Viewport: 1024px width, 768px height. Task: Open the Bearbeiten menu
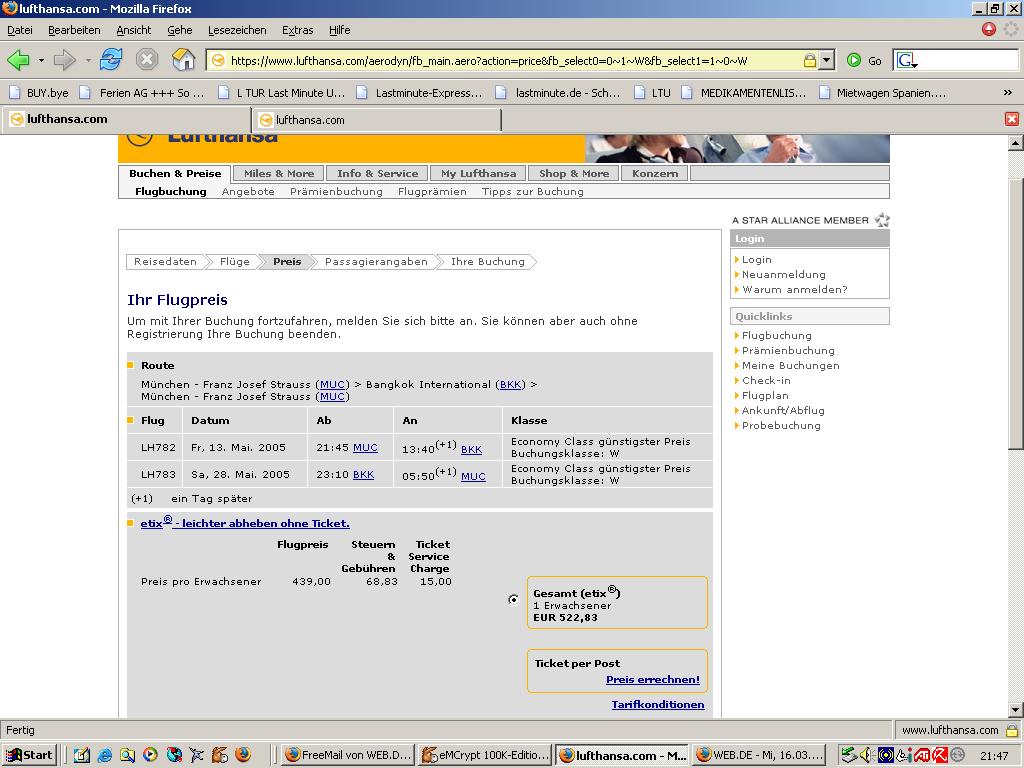point(74,30)
